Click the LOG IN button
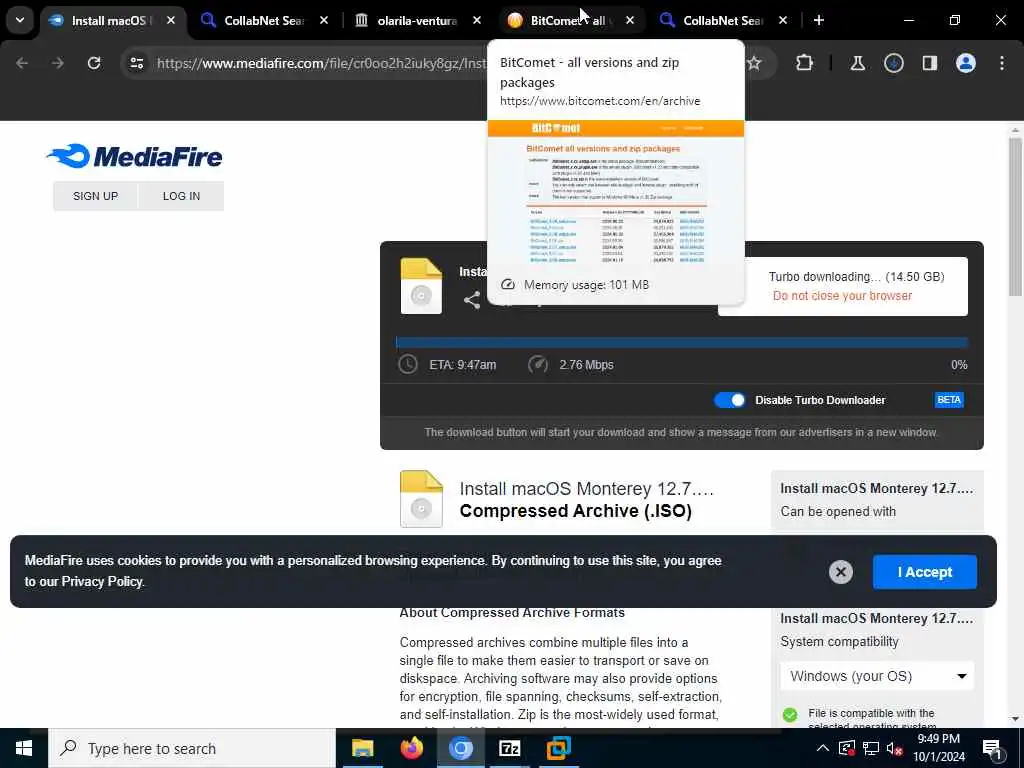This screenshot has width=1024, height=768. [182, 196]
